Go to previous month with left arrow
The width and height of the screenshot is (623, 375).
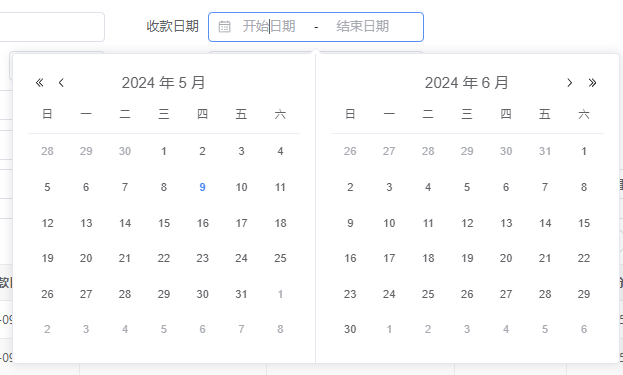(x=61, y=83)
